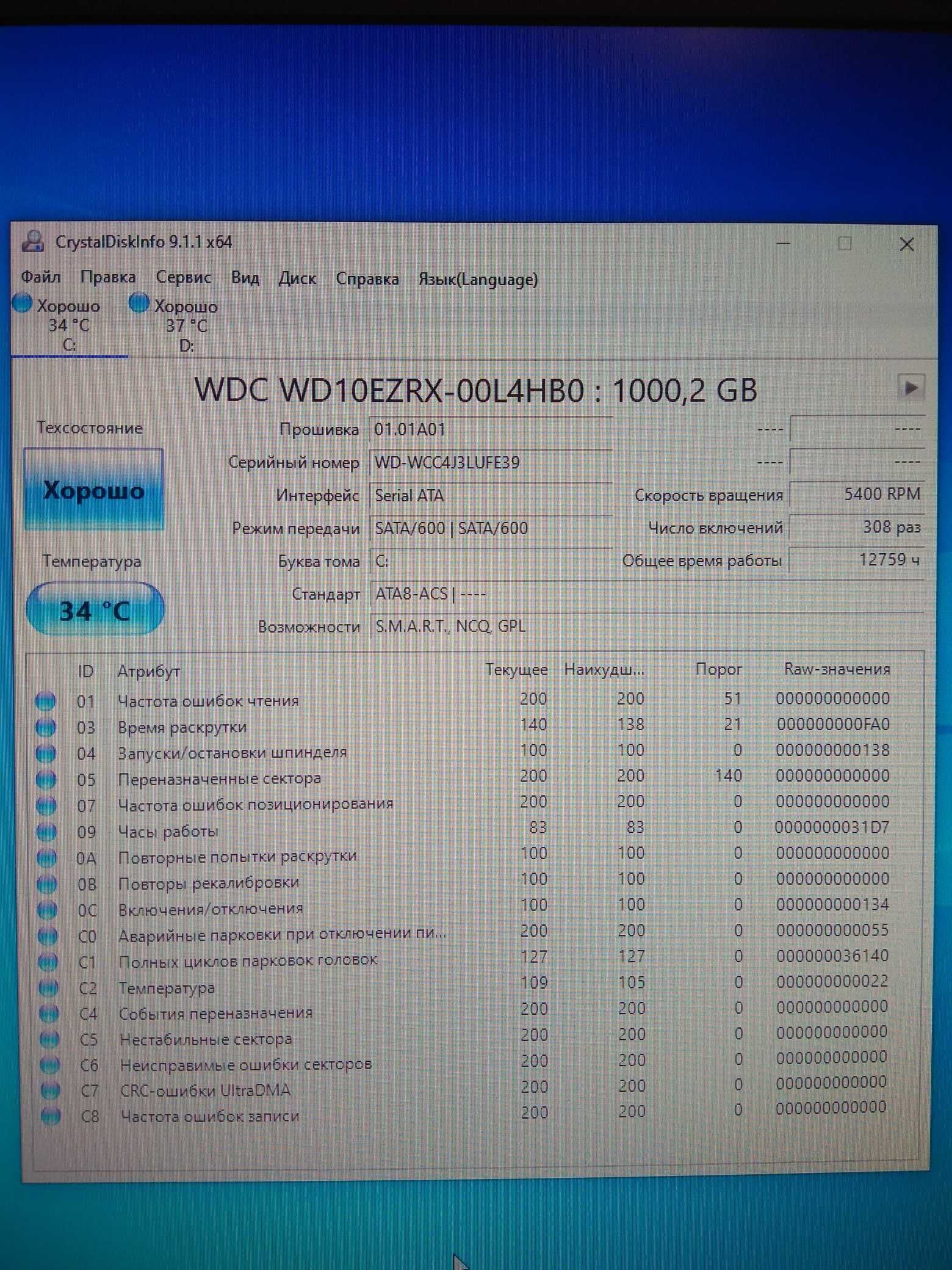The image size is (952, 1270).
Task: Click the next disk arrow button
Action: tap(911, 388)
